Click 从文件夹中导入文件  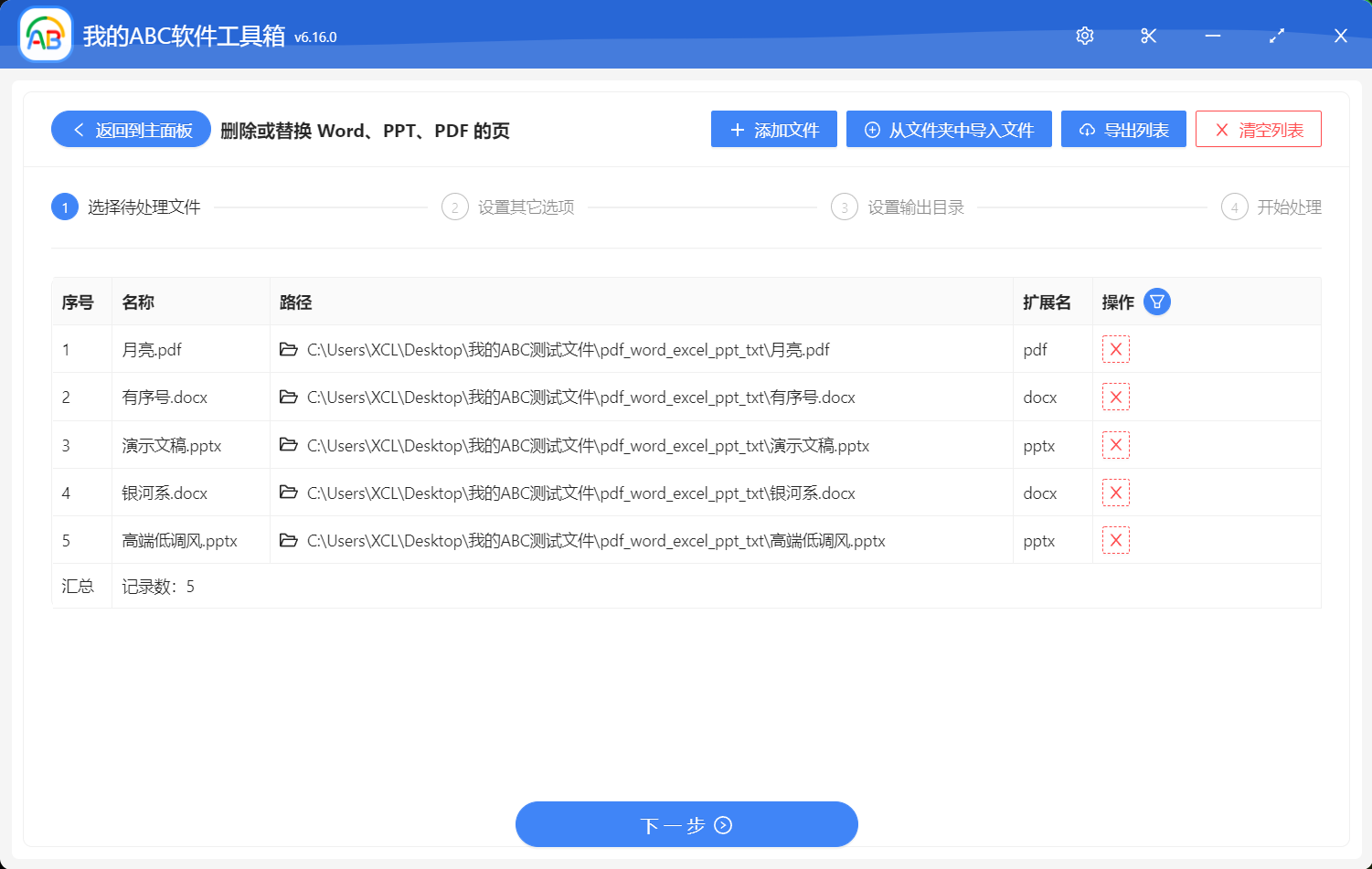tap(949, 129)
